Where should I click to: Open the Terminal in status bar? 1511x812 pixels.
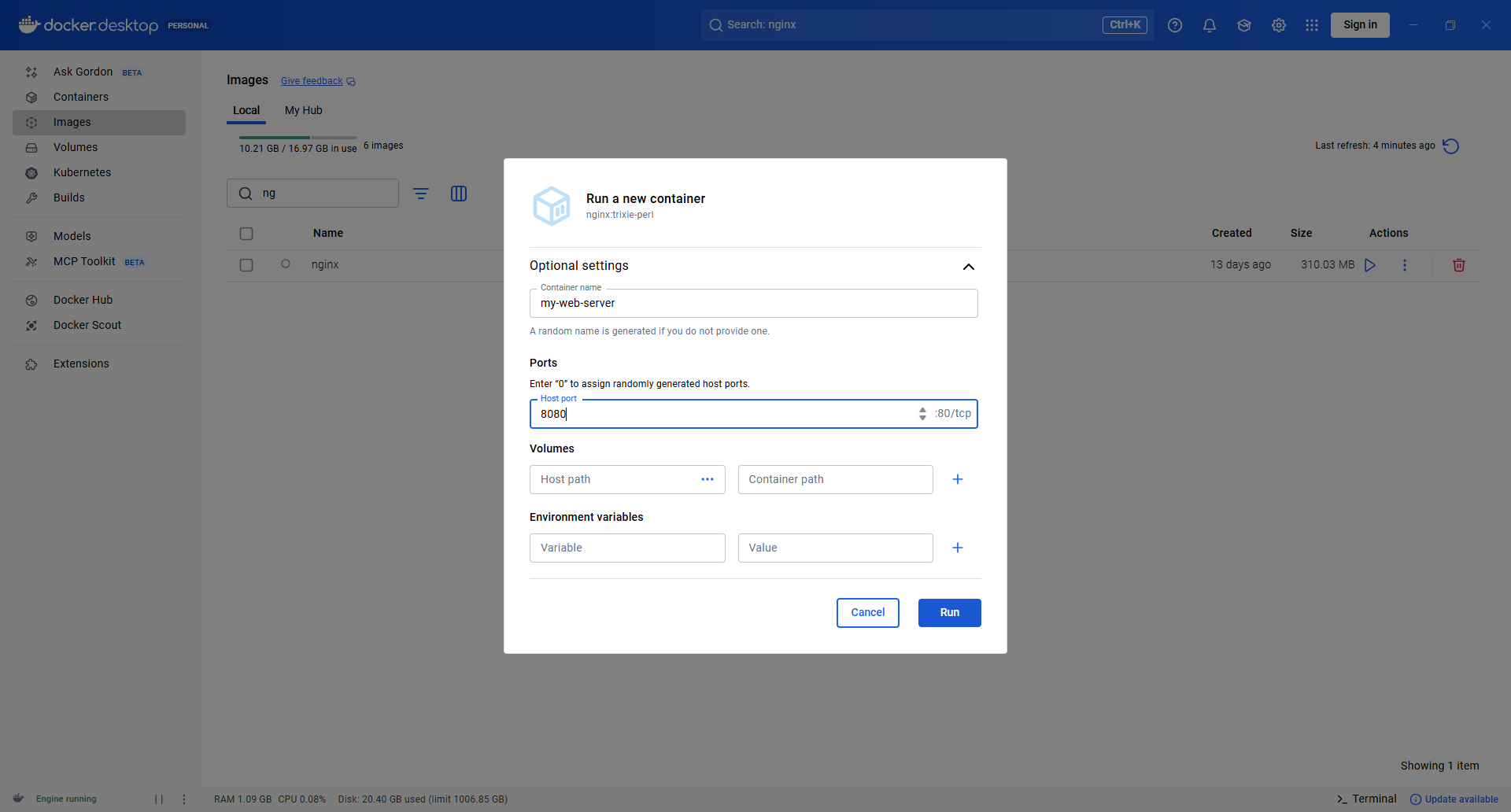coord(1367,799)
